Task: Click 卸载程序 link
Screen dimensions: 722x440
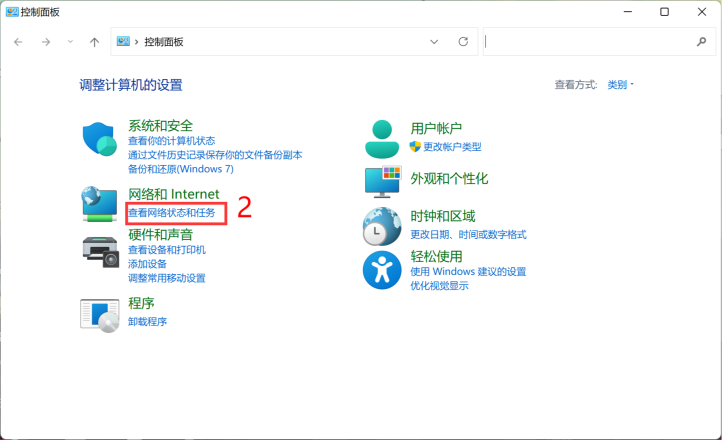Action: 147,321
